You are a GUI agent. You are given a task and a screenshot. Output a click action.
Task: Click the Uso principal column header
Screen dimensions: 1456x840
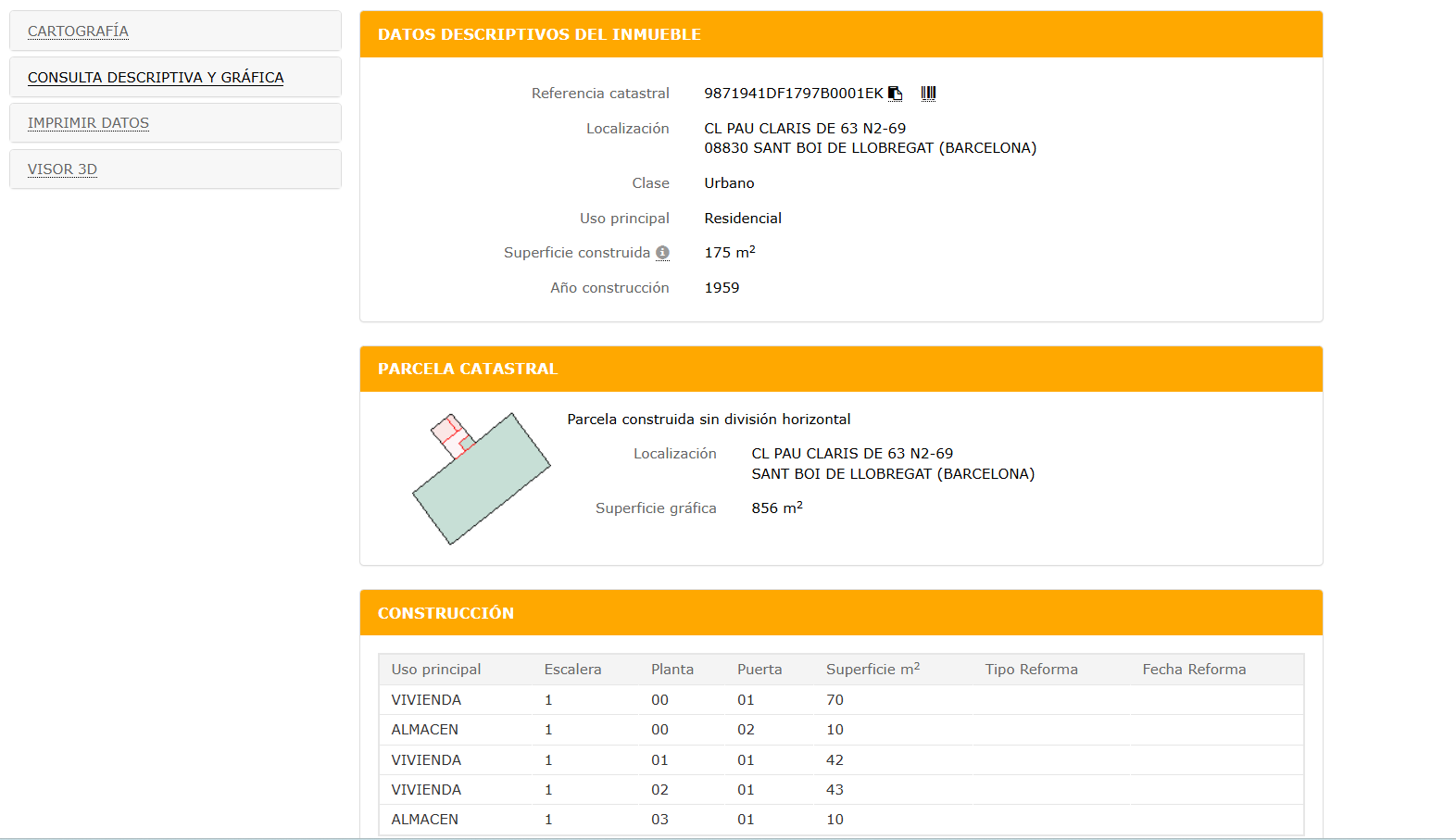pyautogui.click(x=435, y=670)
